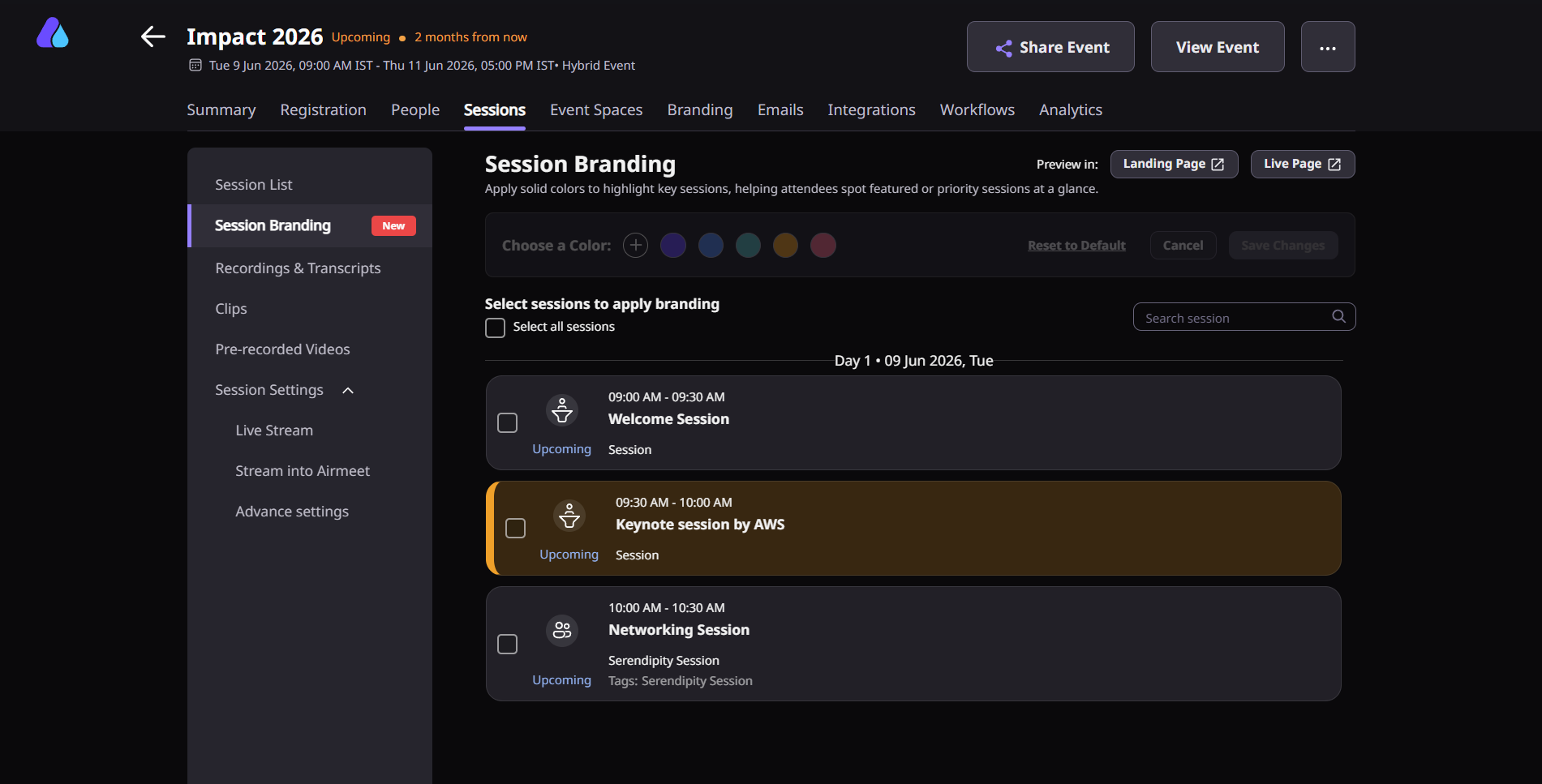Click the Share Event button
This screenshot has height=784, width=1542.
point(1050,47)
